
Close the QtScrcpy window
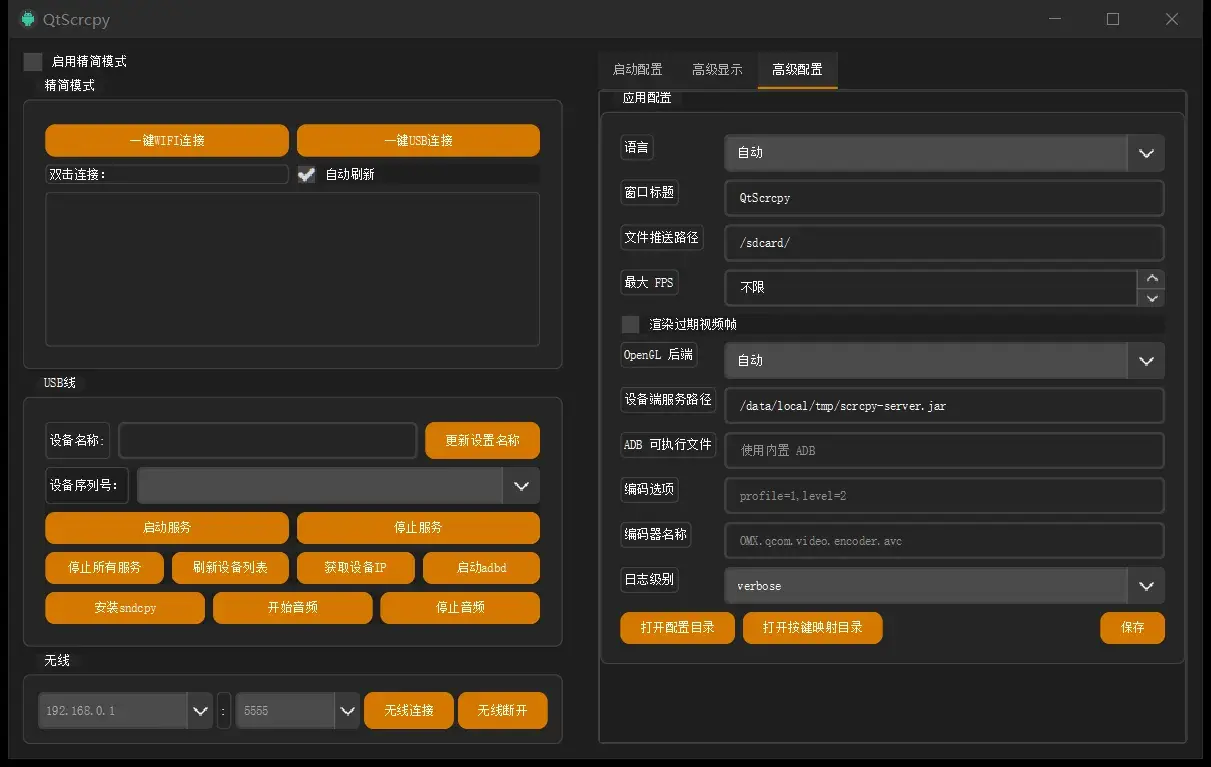[1172, 19]
